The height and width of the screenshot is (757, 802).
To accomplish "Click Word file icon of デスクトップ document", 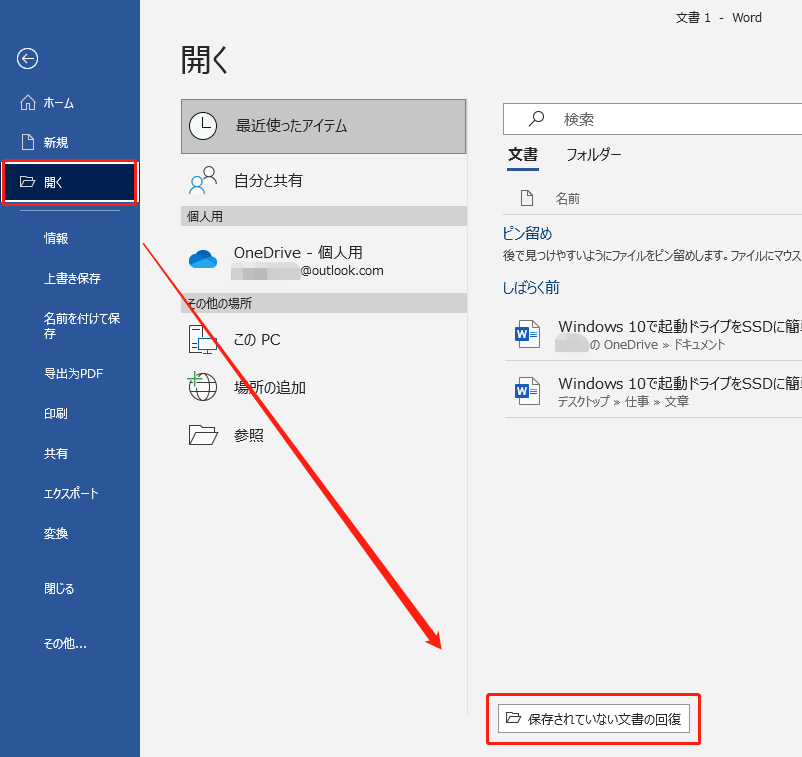I will [527, 391].
